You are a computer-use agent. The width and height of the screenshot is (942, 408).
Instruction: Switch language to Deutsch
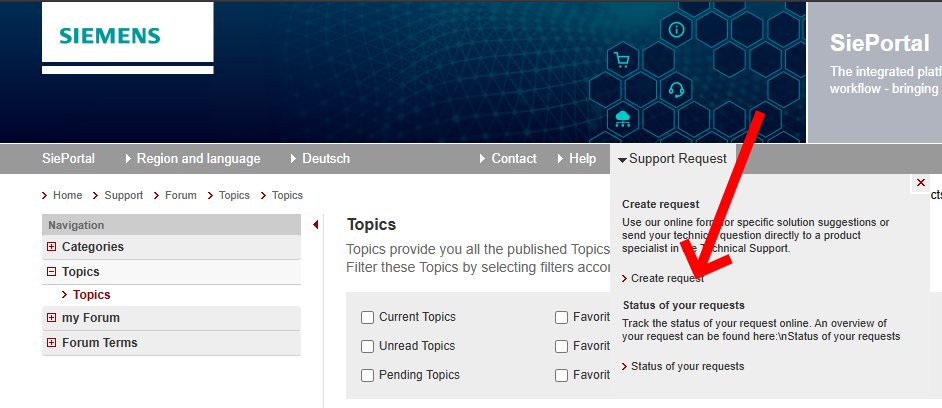[325, 159]
